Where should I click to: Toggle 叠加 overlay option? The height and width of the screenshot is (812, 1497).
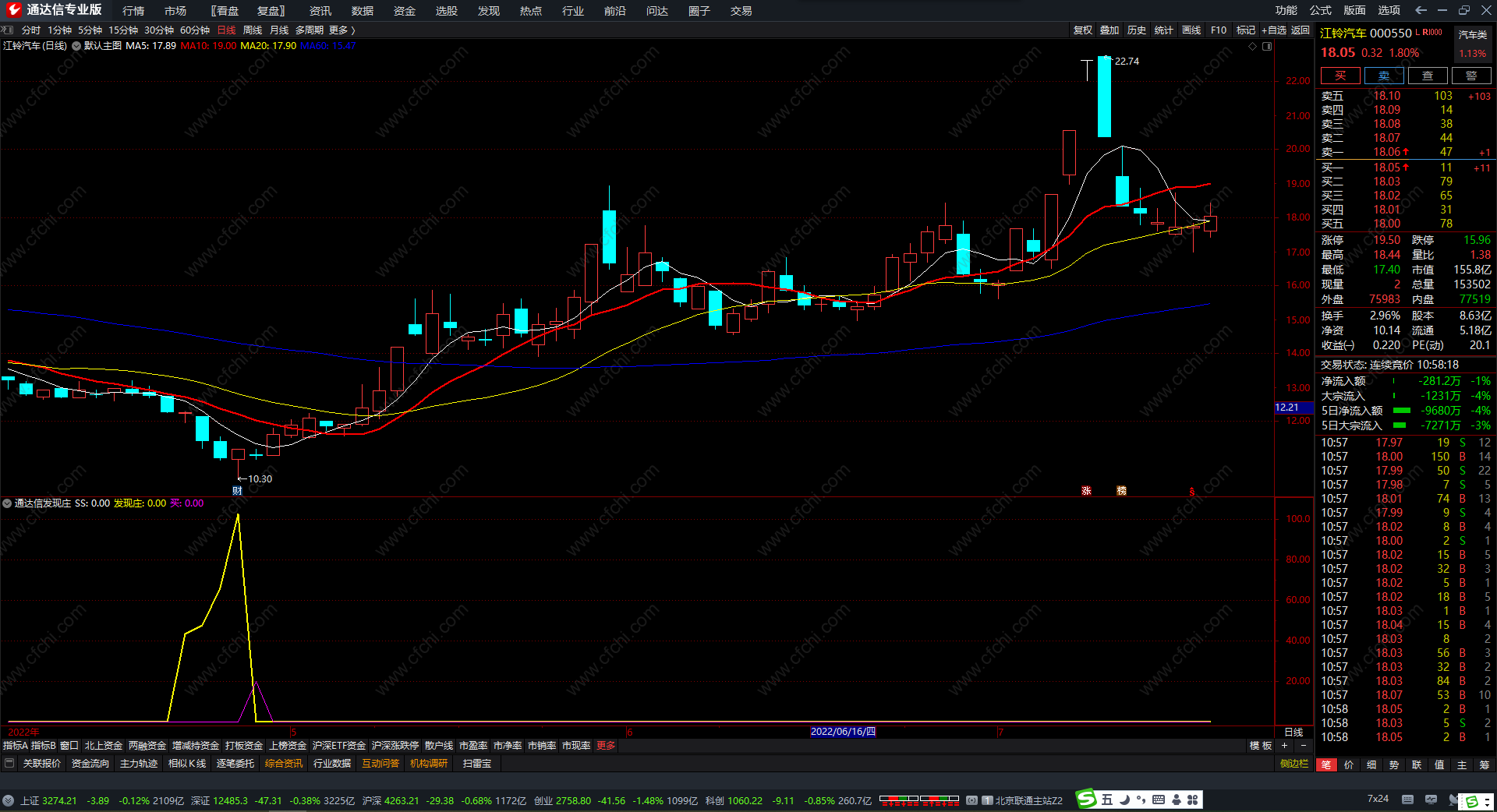[x=1109, y=30]
